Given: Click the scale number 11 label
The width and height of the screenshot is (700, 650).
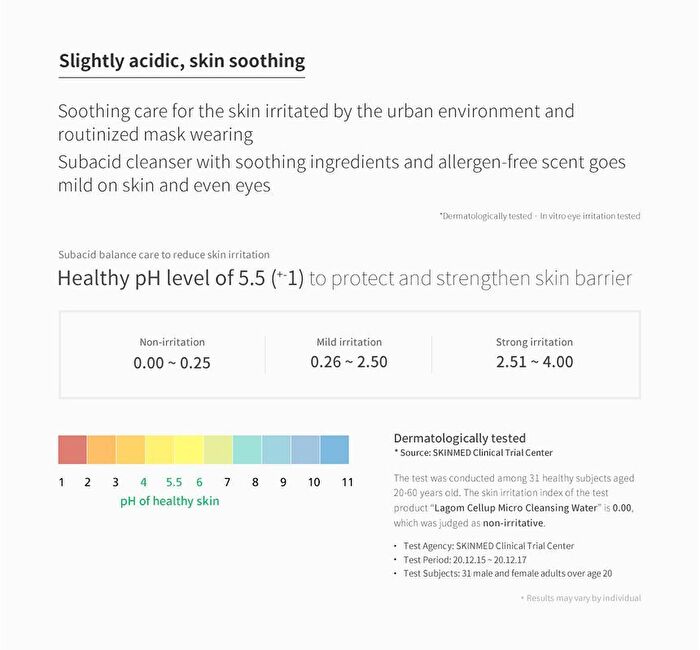Looking at the screenshot, I should (347, 482).
